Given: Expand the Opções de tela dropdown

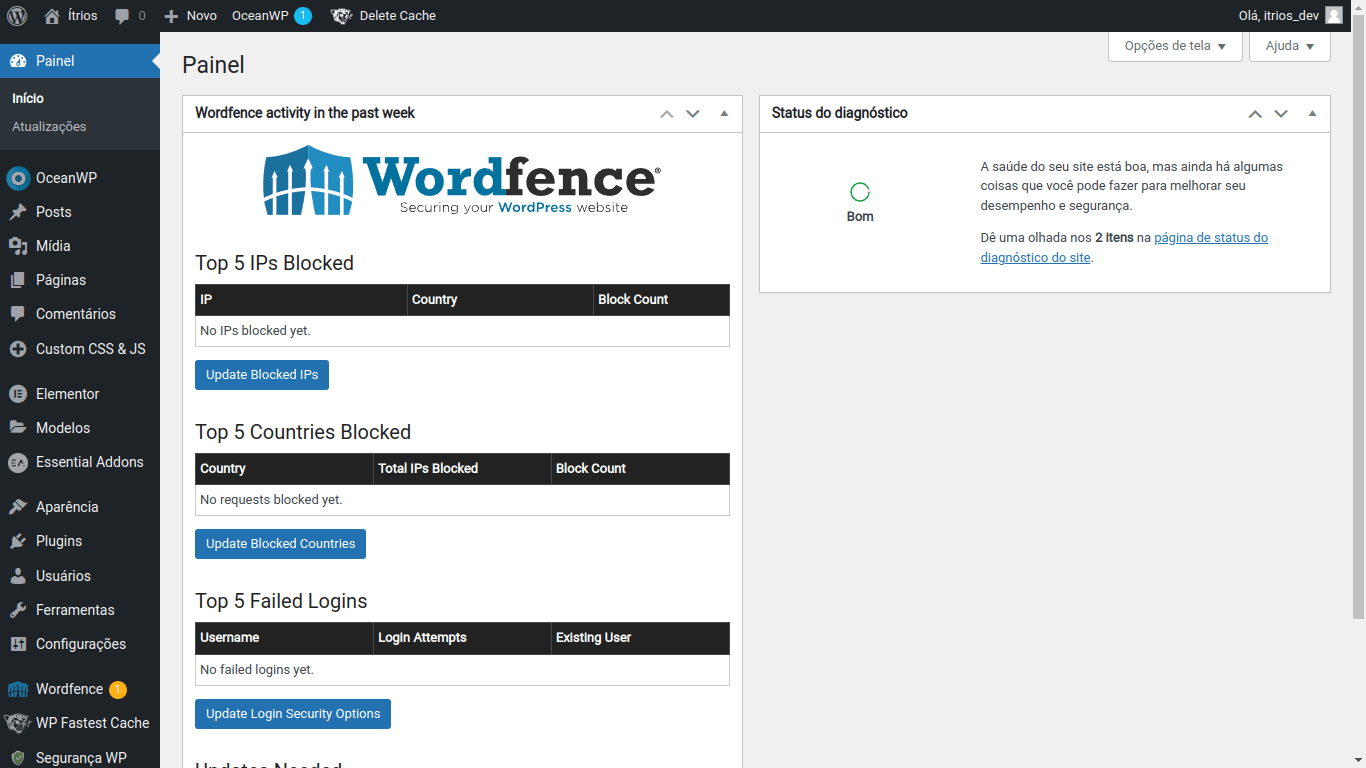Looking at the screenshot, I should pyautogui.click(x=1175, y=46).
